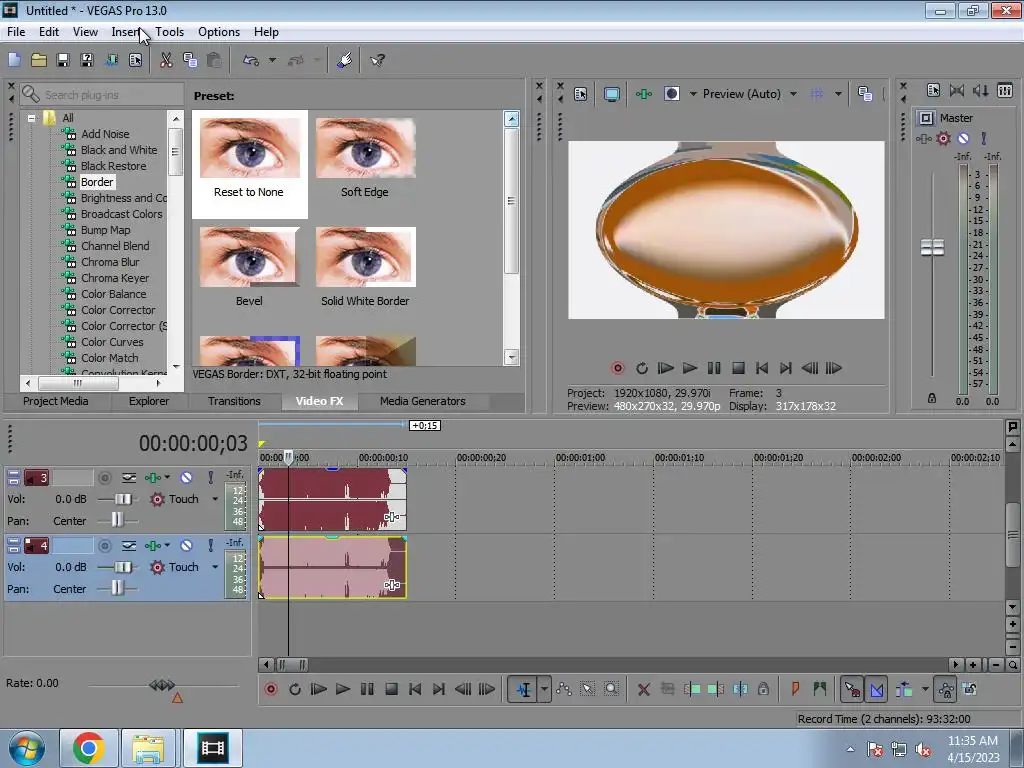The height and width of the screenshot is (768, 1024).
Task: Click Stop in the timeline transport
Action: [392, 689]
